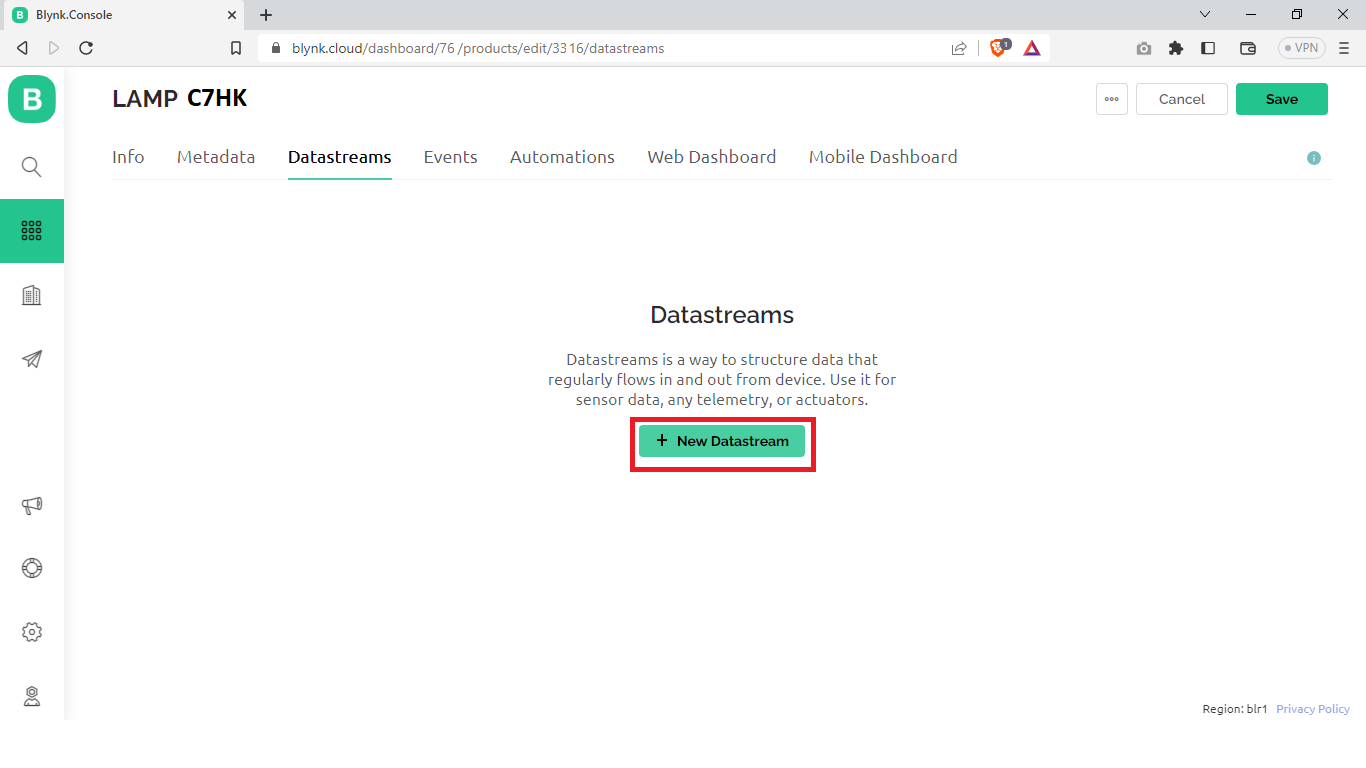Open the organizations building icon
The image size is (1366, 768).
[32, 295]
